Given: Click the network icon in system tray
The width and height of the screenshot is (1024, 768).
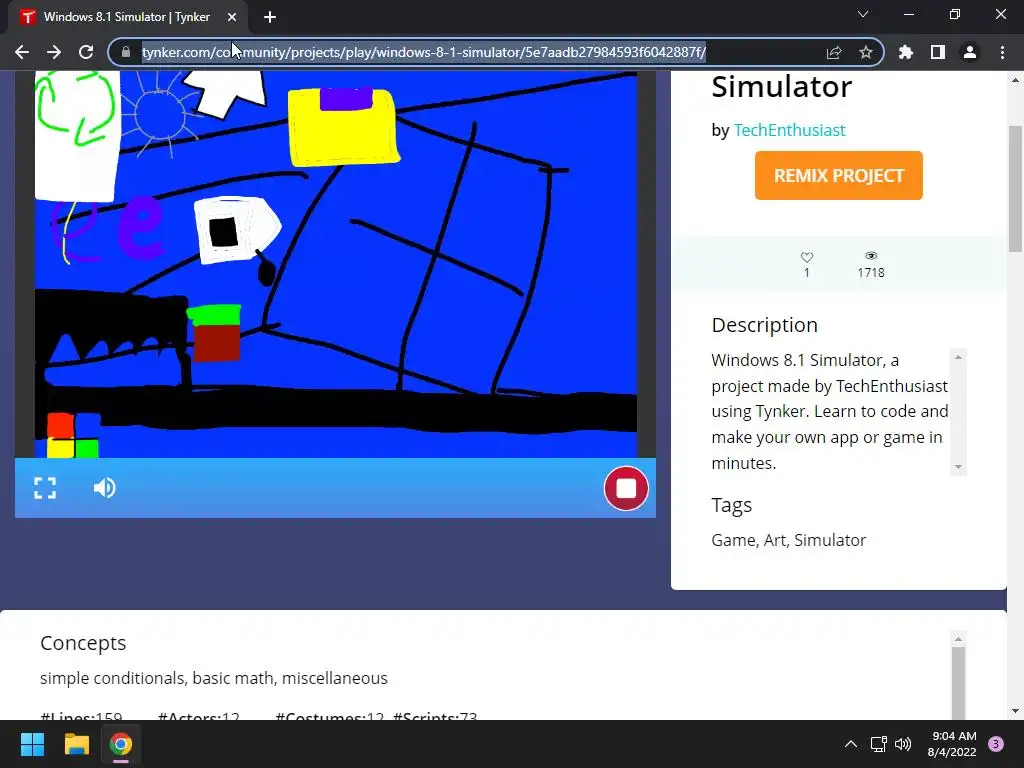Looking at the screenshot, I should [878, 744].
